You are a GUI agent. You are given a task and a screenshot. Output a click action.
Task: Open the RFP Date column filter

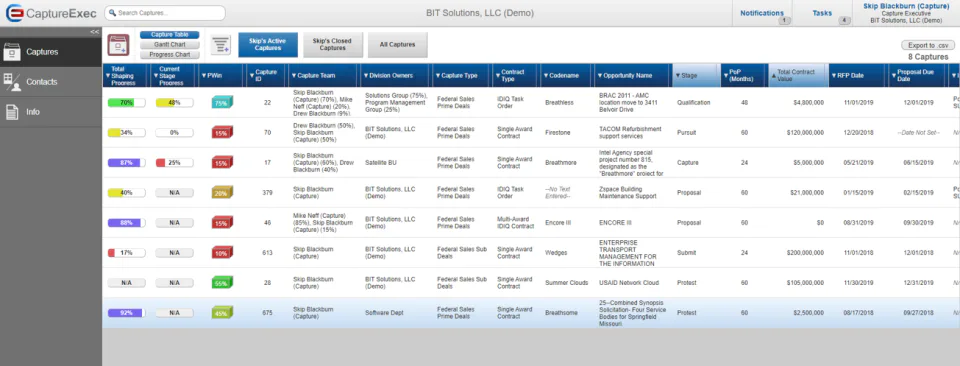833,76
